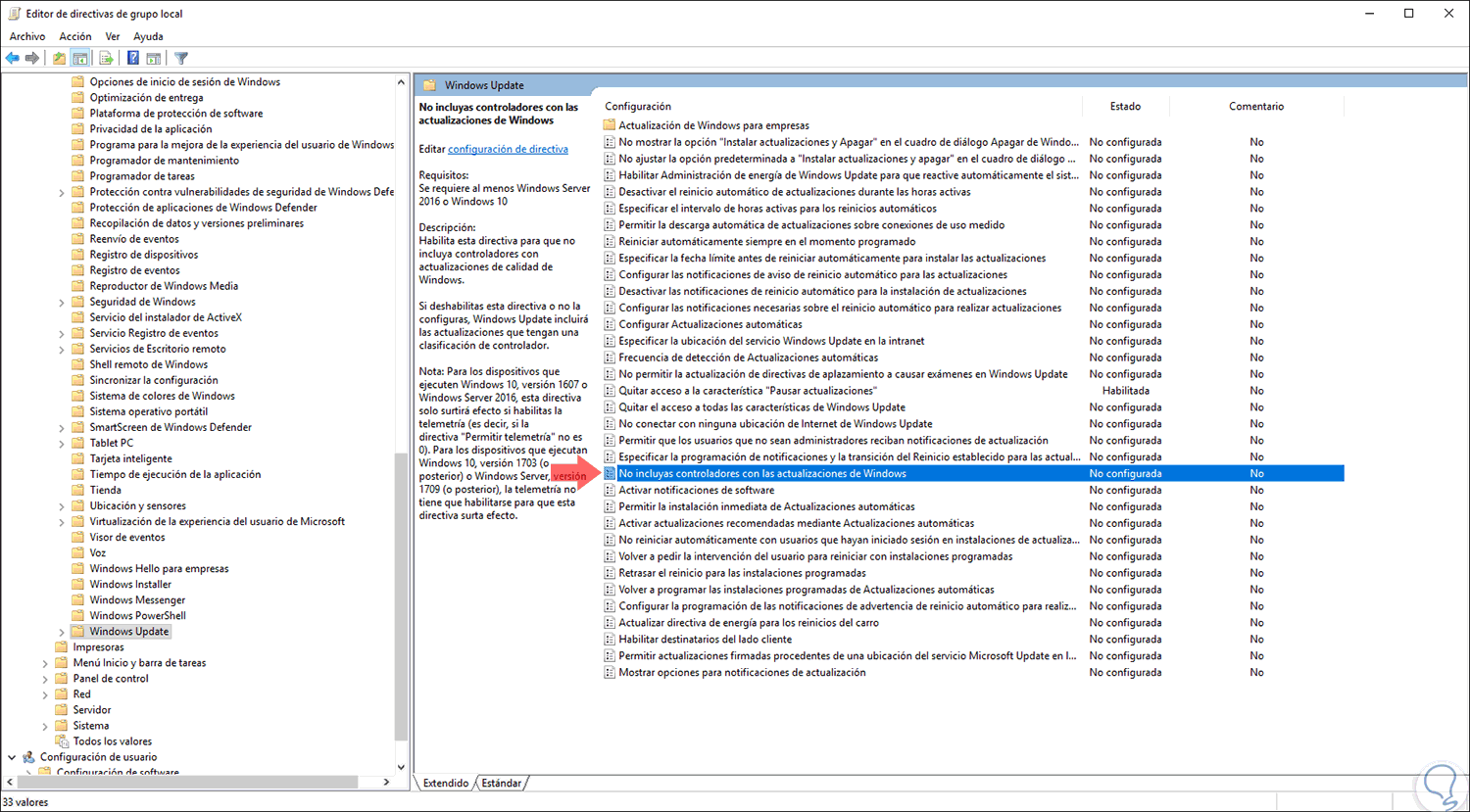1470x812 pixels.
Task: Click the Back arrow in the toolbar
Action: 13,59
